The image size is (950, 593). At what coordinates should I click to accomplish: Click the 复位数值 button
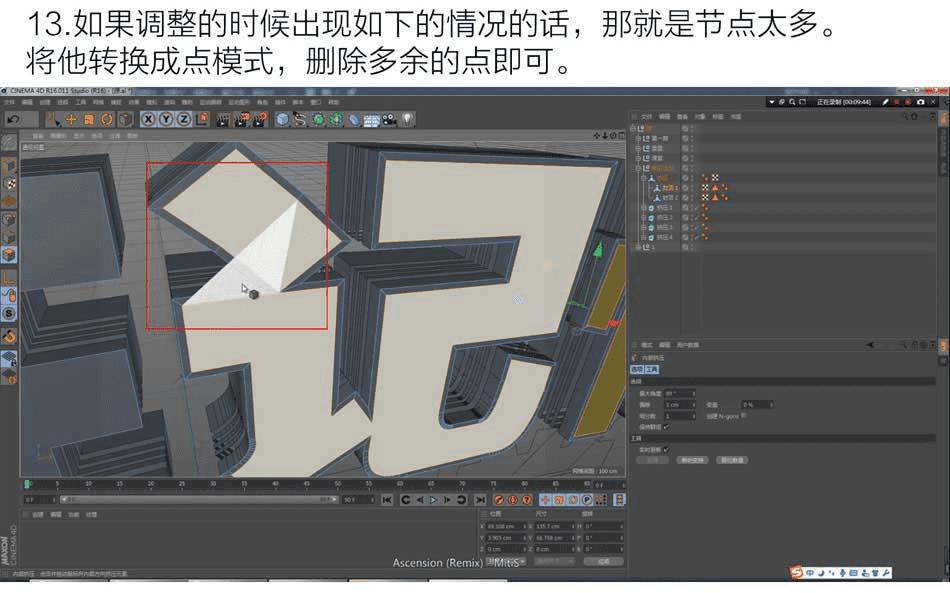[x=732, y=460]
